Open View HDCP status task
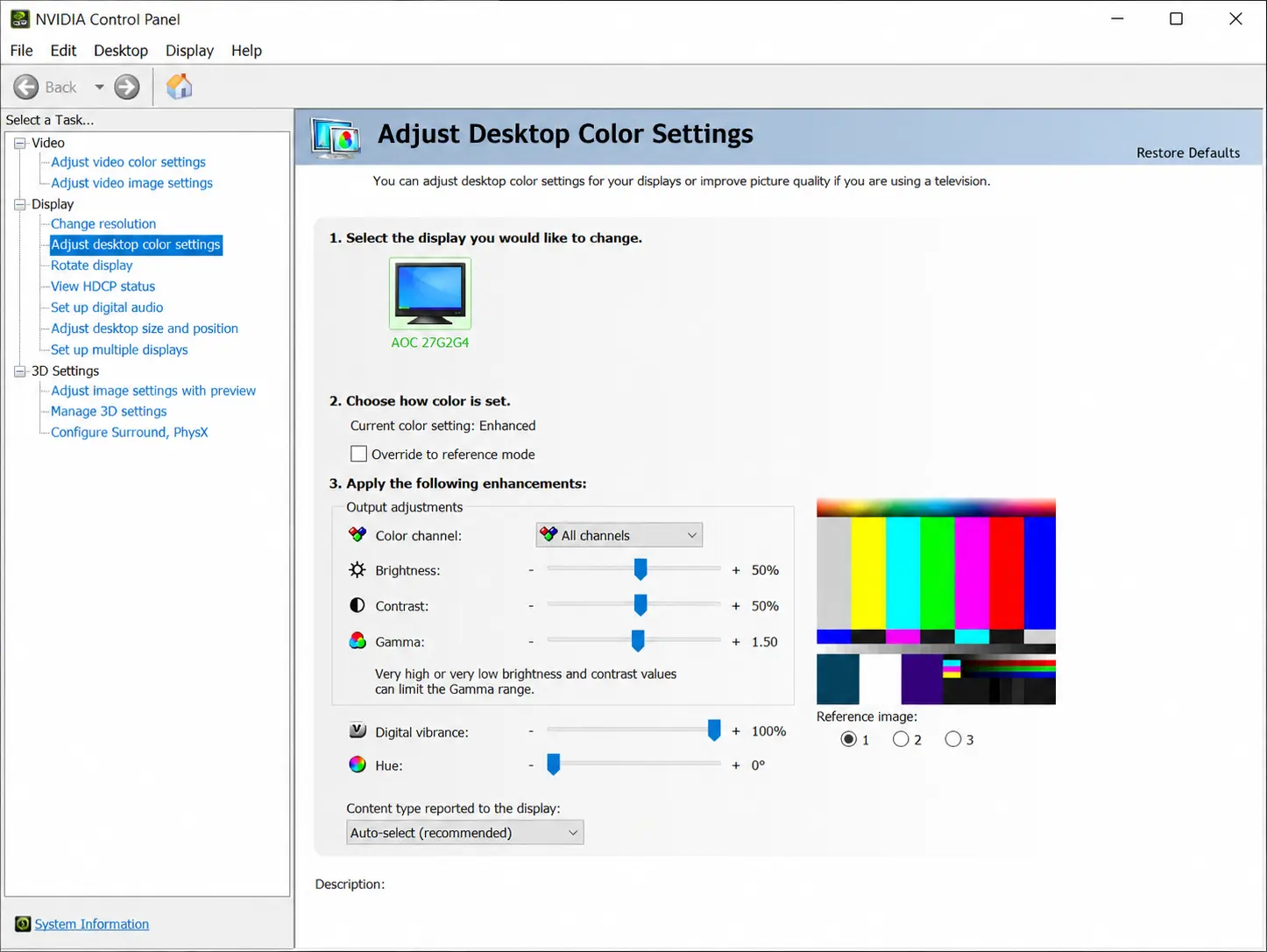Screen dimensions: 1267x952 coord(103,286)
